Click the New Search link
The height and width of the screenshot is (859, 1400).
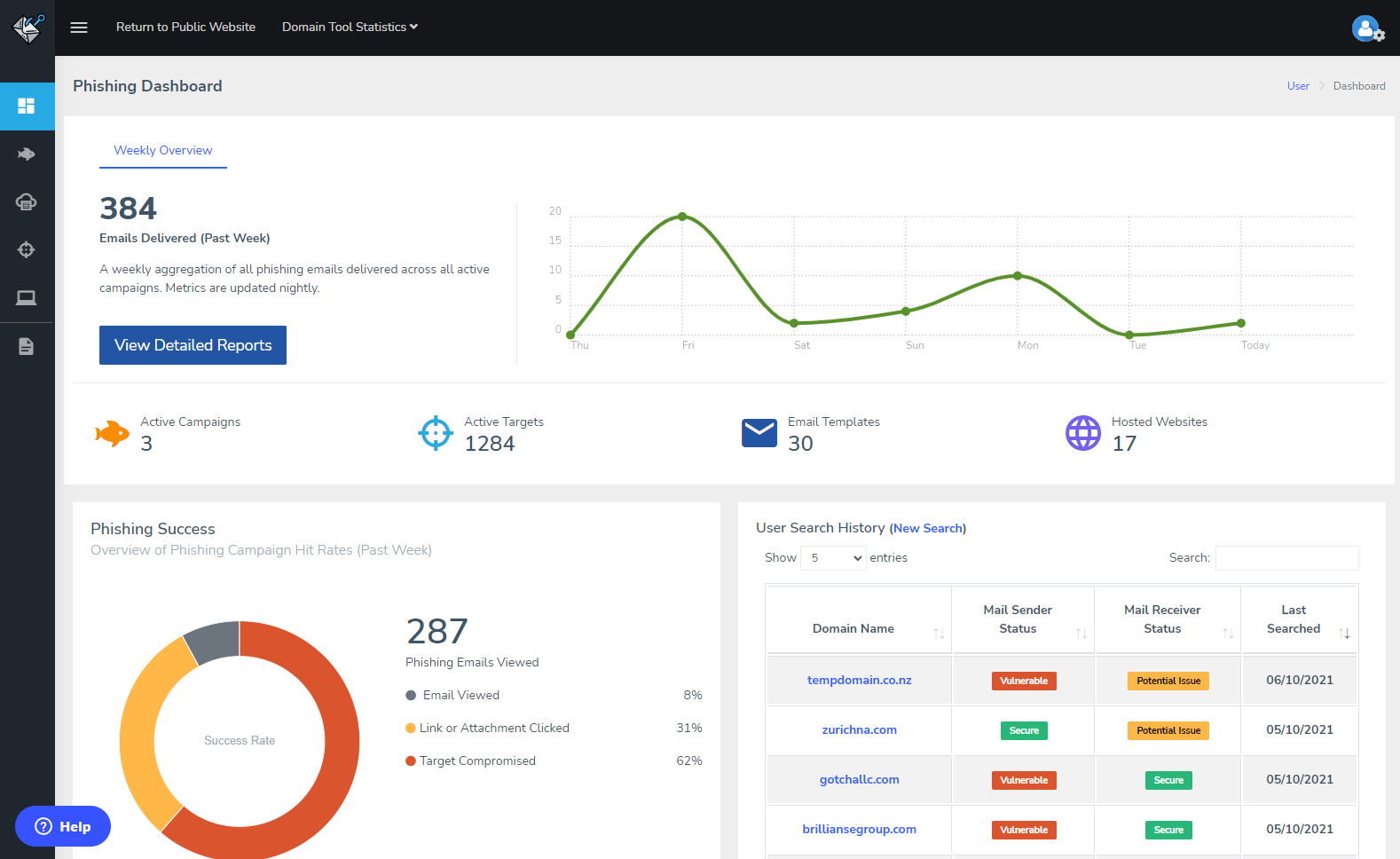pyautogui.click(x=928, y=528)
